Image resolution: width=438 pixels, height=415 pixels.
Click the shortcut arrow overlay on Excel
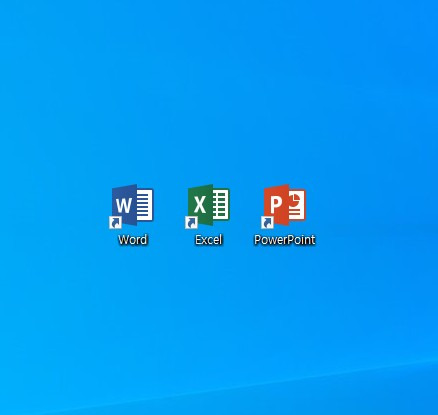tap(191, 222)
